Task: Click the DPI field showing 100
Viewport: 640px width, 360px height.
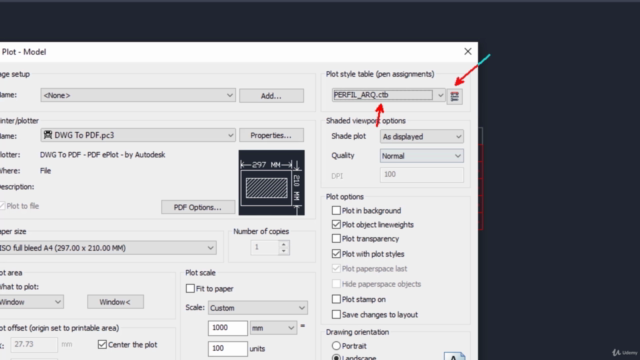Action: point(422,175)
